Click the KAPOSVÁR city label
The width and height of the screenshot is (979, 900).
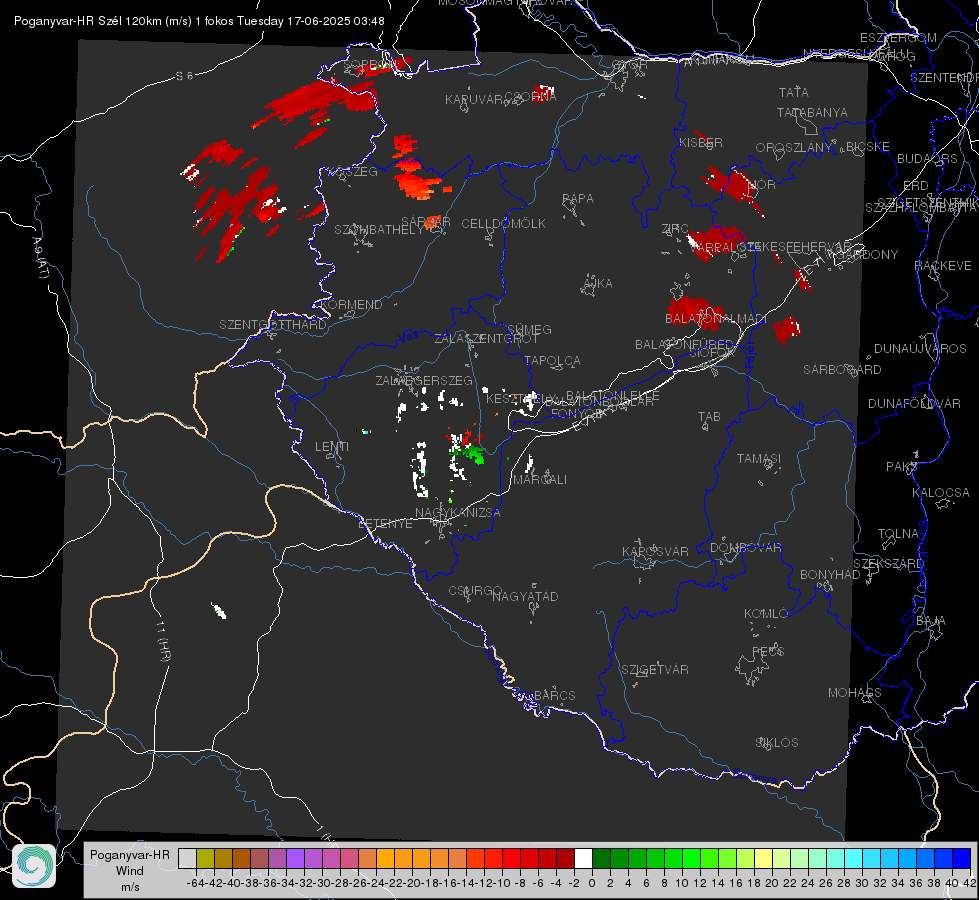pos(655,551)
